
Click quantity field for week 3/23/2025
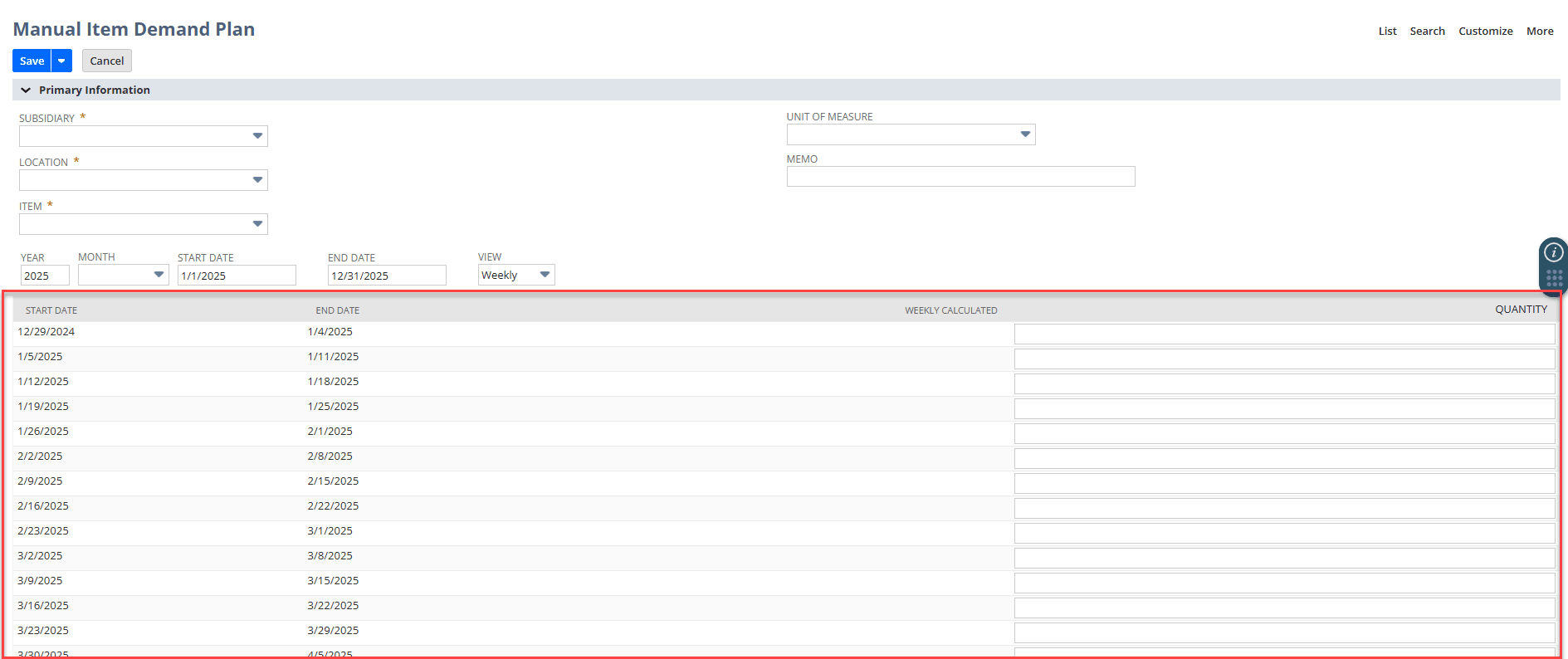pos(1284,632)
